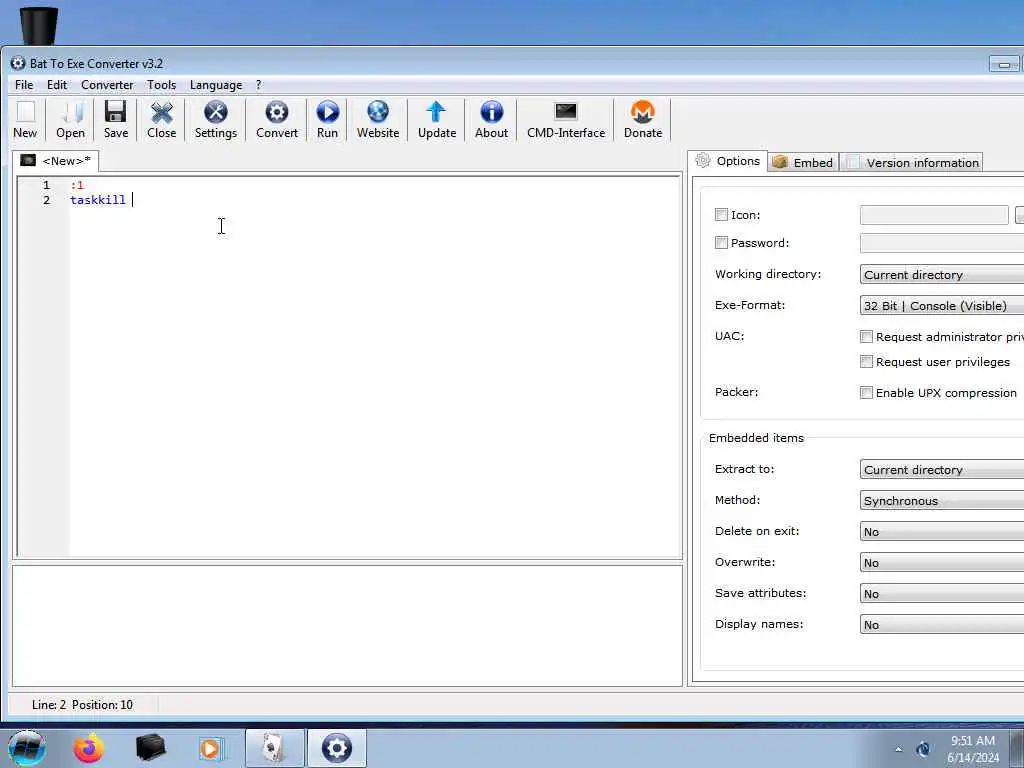The image size is (1024, 768).
Task: Switch to the Version information tab
Action: [912, 163]
